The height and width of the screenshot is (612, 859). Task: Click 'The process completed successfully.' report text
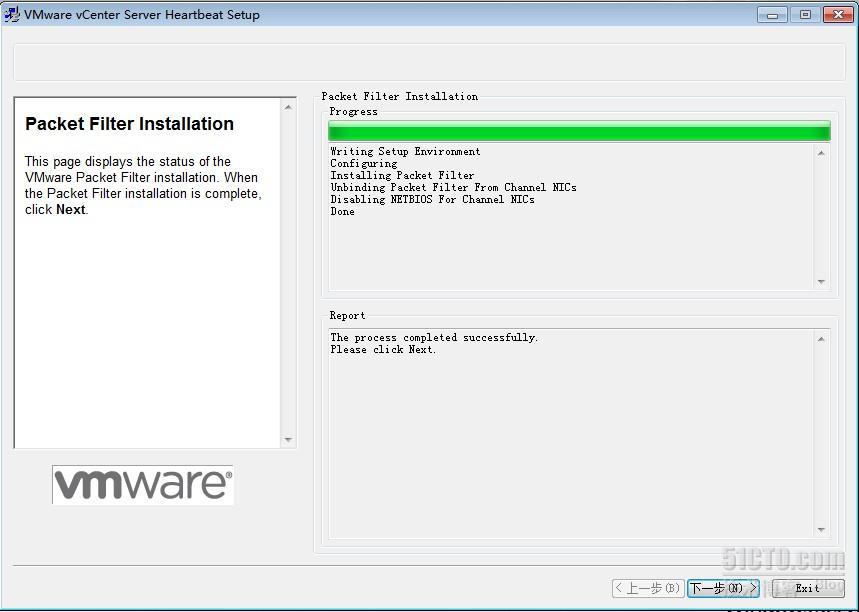pyautogui.click(x=434, y=338)
